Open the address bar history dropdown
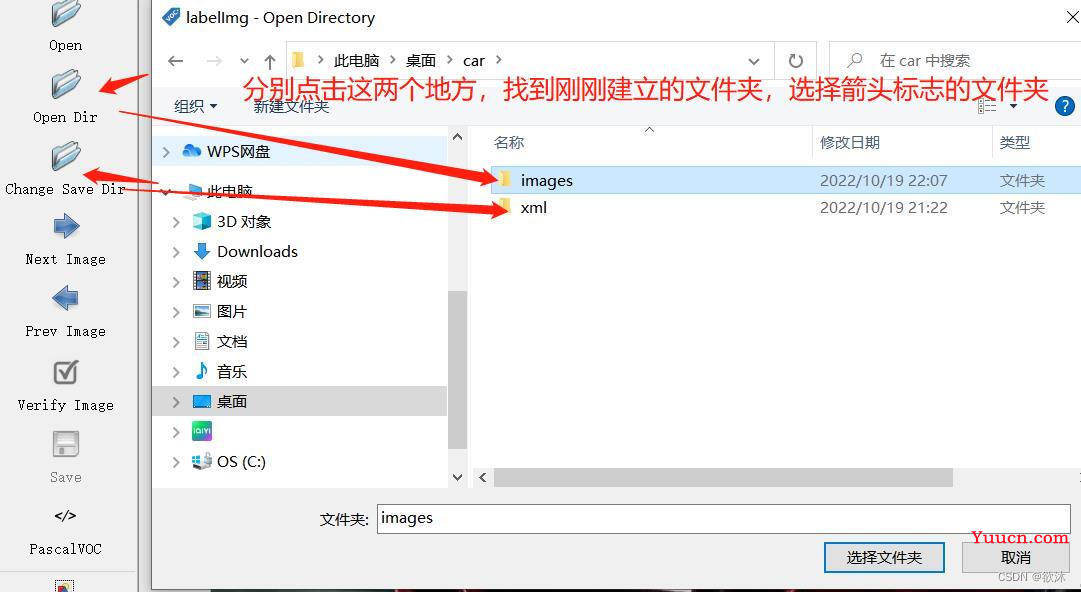This screenshot has width=1081, height=592. click(x=754, y=61)
